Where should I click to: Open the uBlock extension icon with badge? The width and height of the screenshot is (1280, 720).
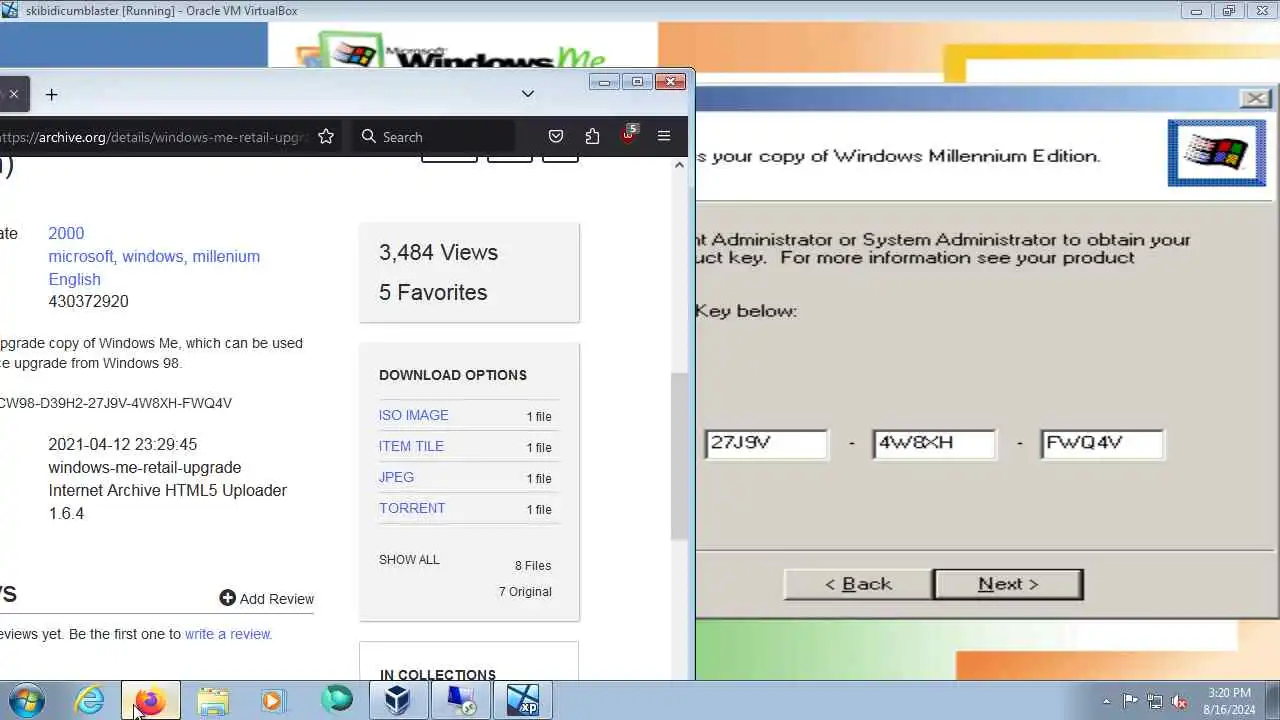tap(628, 135)
